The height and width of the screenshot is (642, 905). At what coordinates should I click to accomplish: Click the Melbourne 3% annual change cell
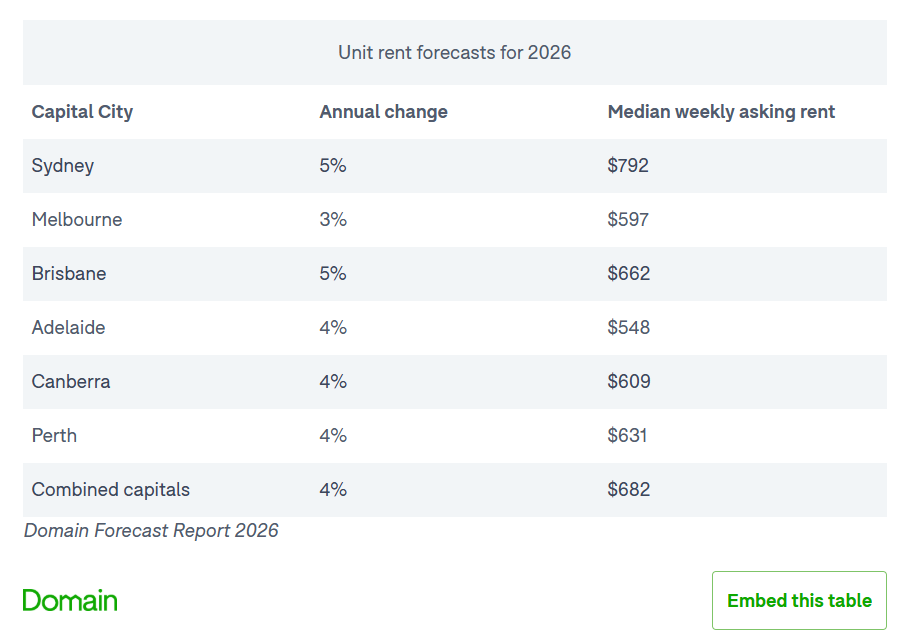(x=333, y=220)
